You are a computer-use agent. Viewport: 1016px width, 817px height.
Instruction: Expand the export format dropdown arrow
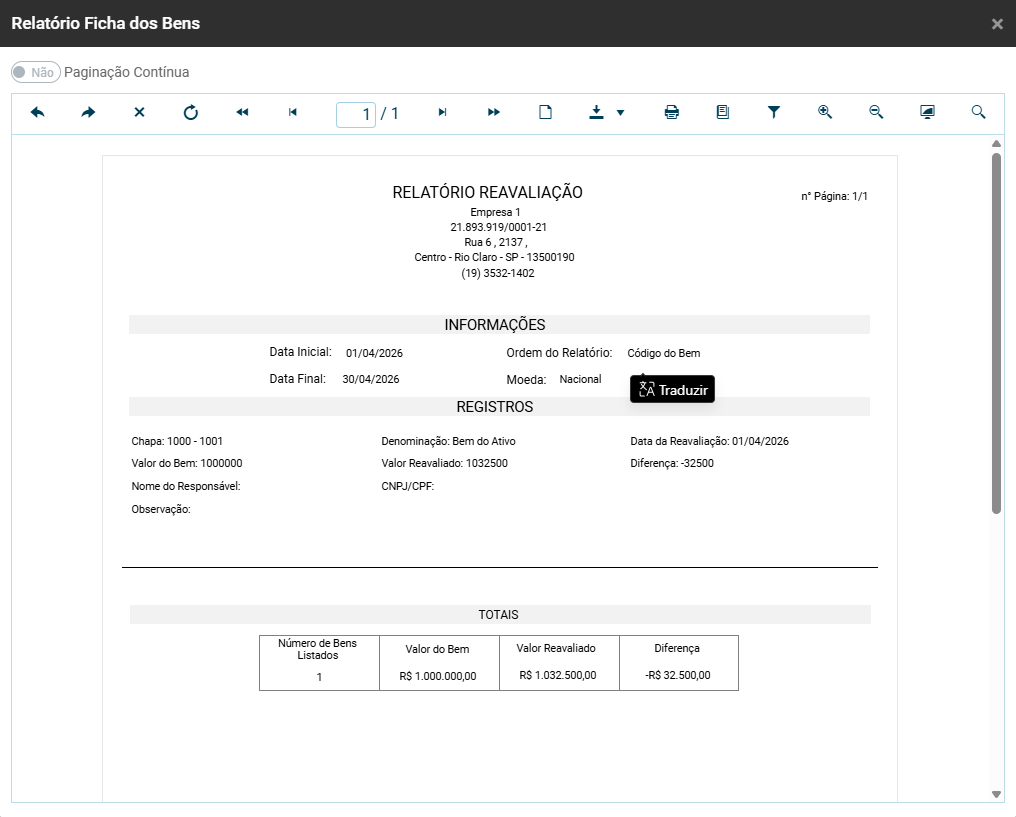(x=620, y=113)
